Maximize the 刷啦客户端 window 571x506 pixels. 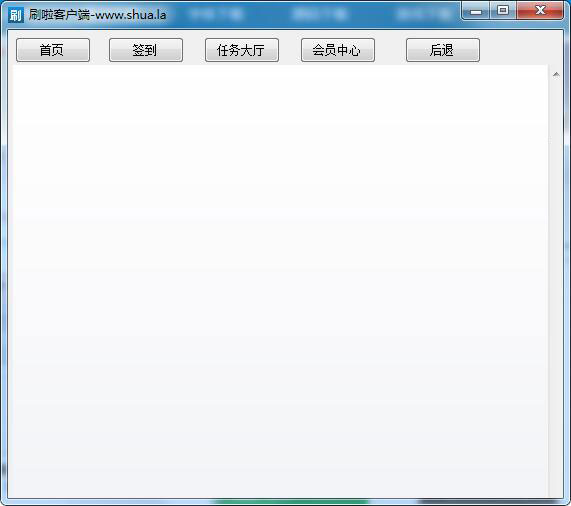(503, 11)
